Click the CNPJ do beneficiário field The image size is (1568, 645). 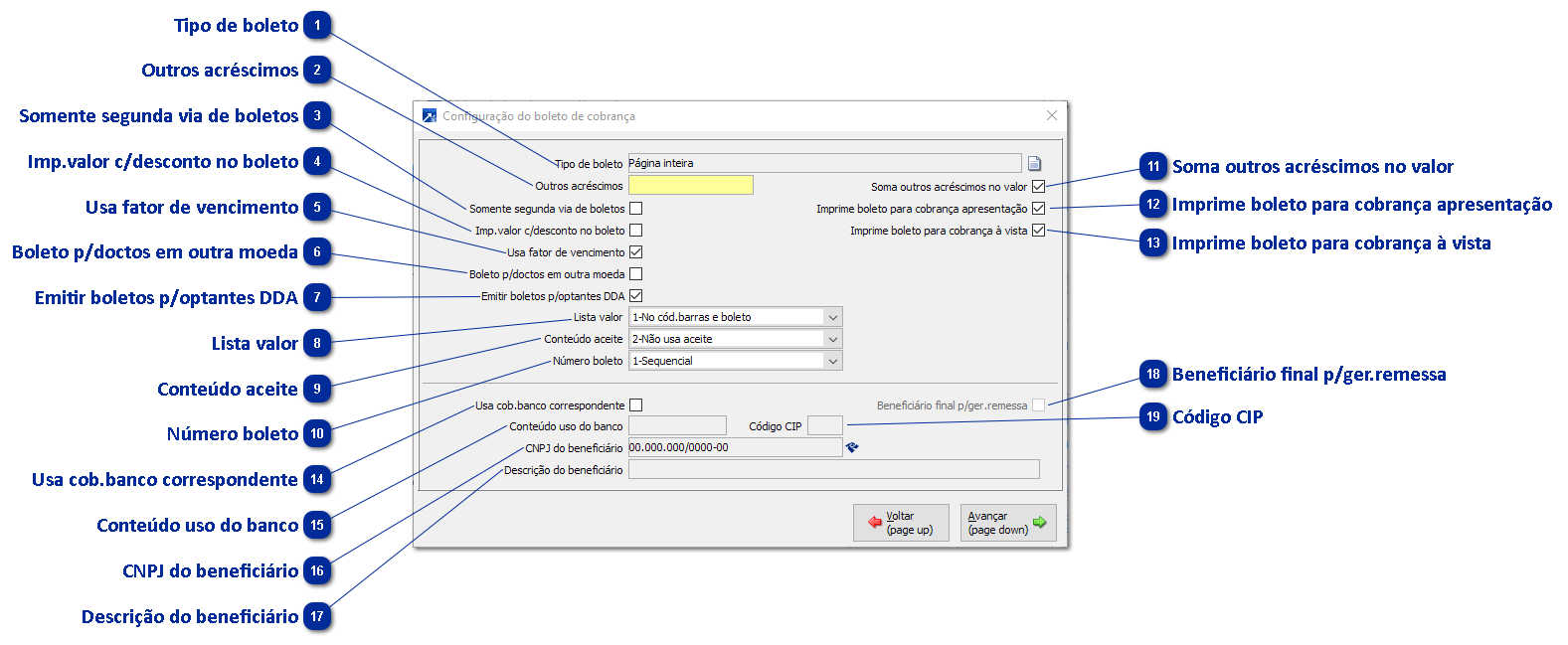pos(735,448)
